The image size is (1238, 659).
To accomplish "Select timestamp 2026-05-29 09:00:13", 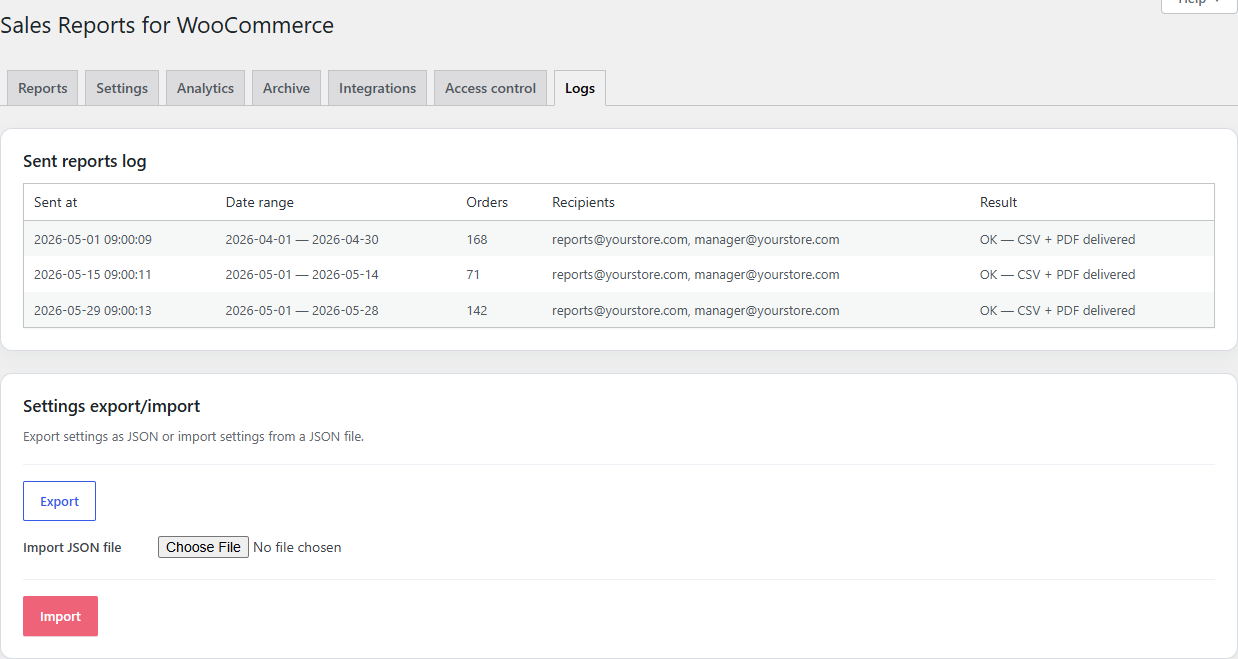I will tap(93, 311).
